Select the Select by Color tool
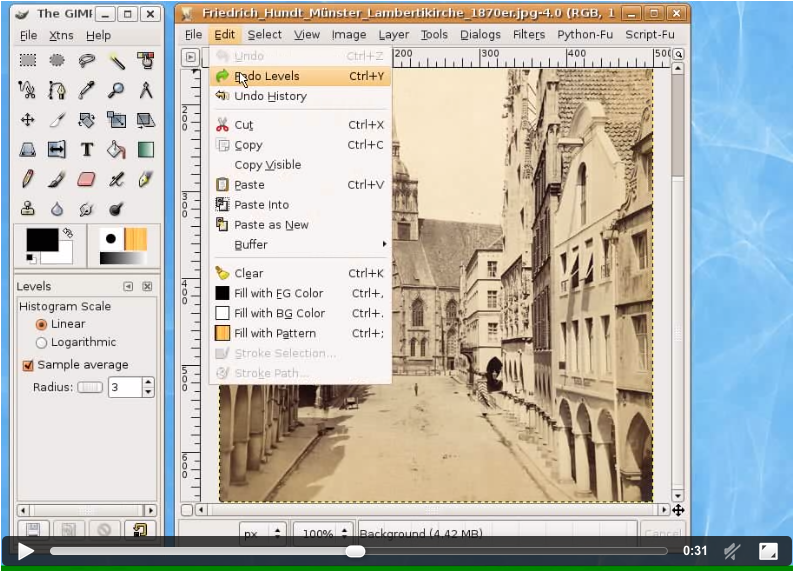 (x=146, y=61)
